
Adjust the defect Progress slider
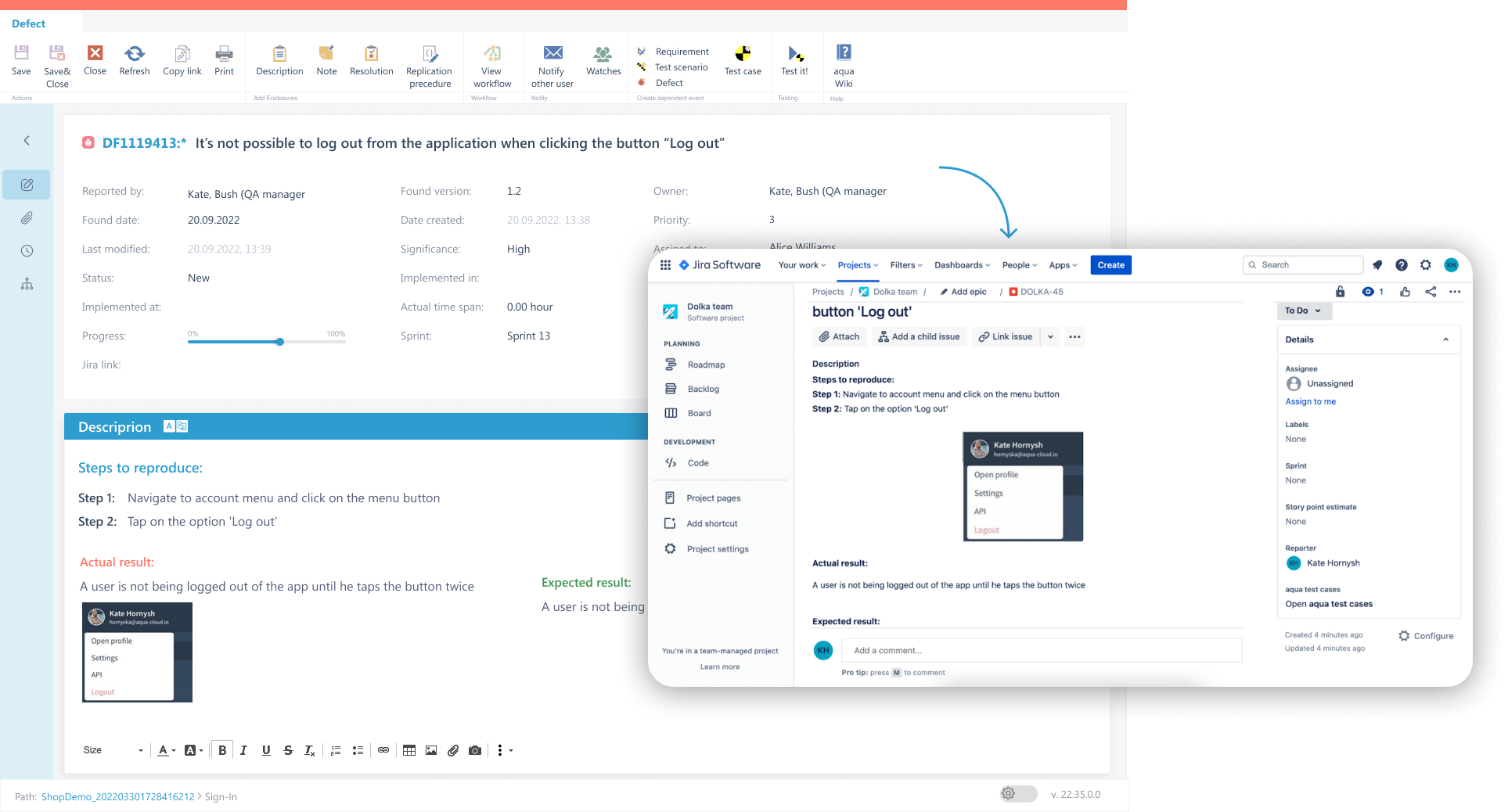point(279,342)
